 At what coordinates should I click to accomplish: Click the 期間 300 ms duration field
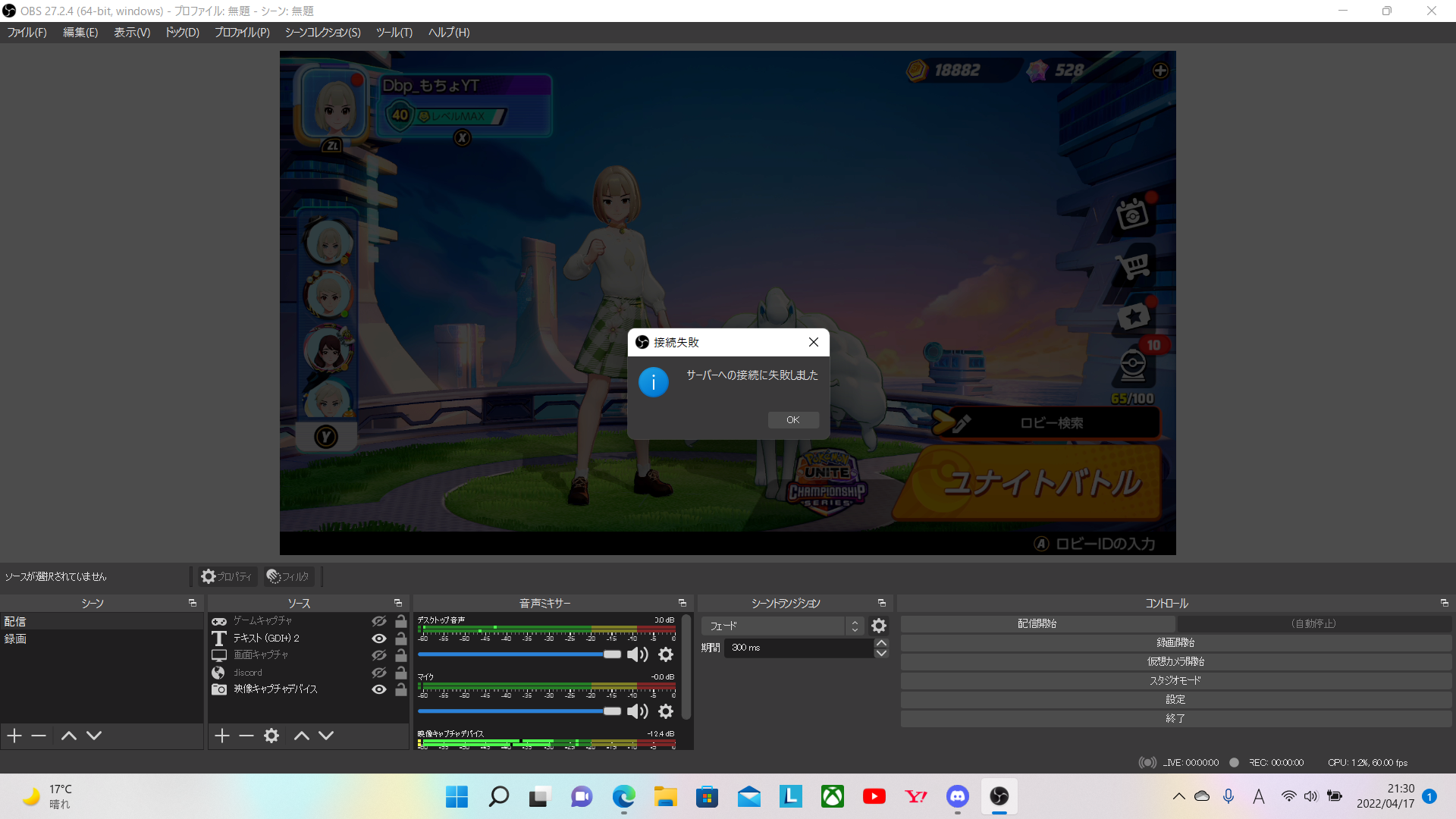tap(799, 648)
